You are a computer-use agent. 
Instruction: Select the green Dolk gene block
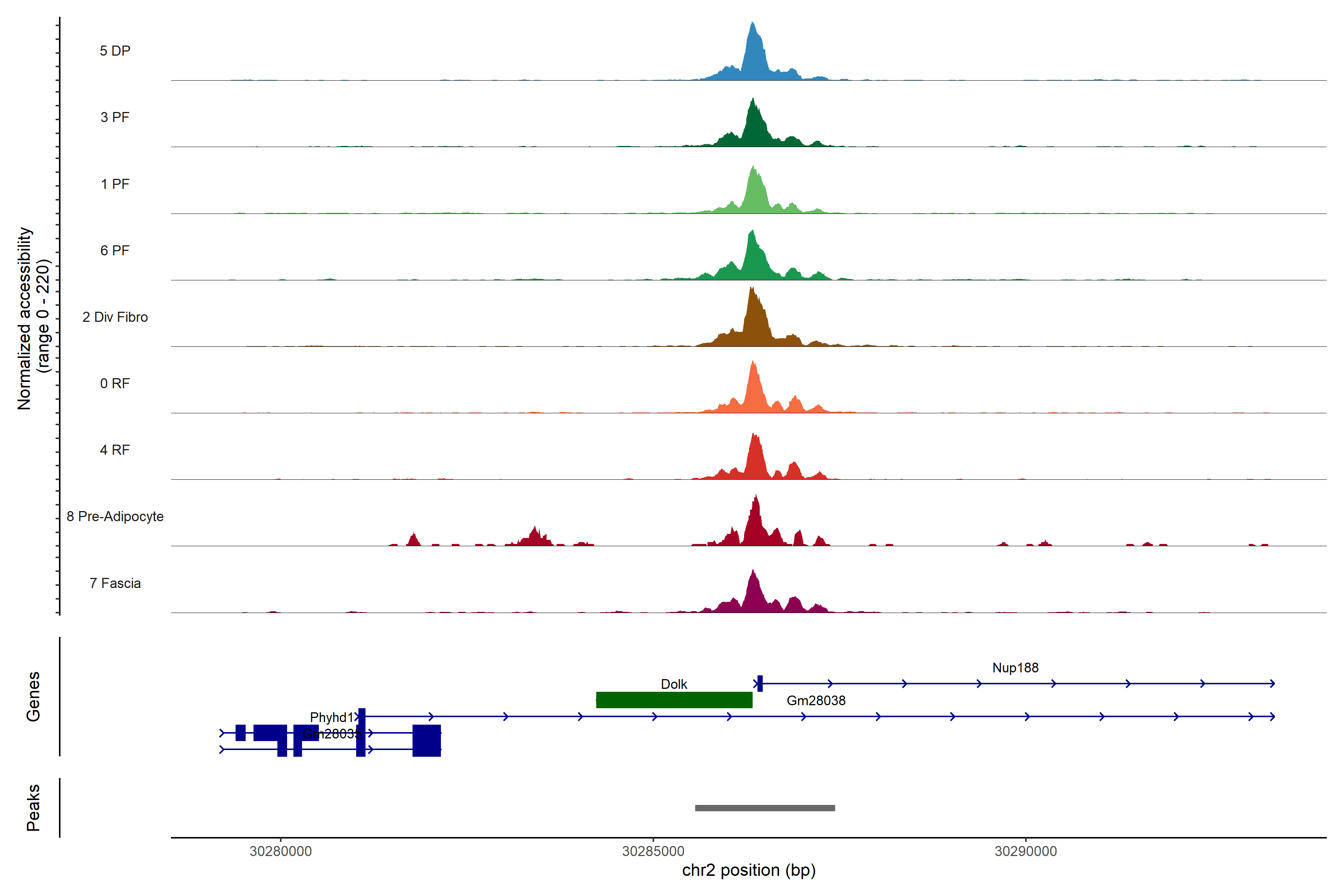point(674,700)
